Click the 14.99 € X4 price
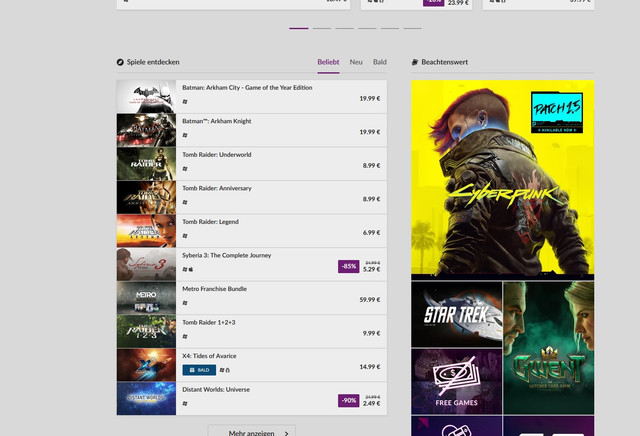Image resolution: width=640 pixels, height=436 pixels. tap(370, 367)
